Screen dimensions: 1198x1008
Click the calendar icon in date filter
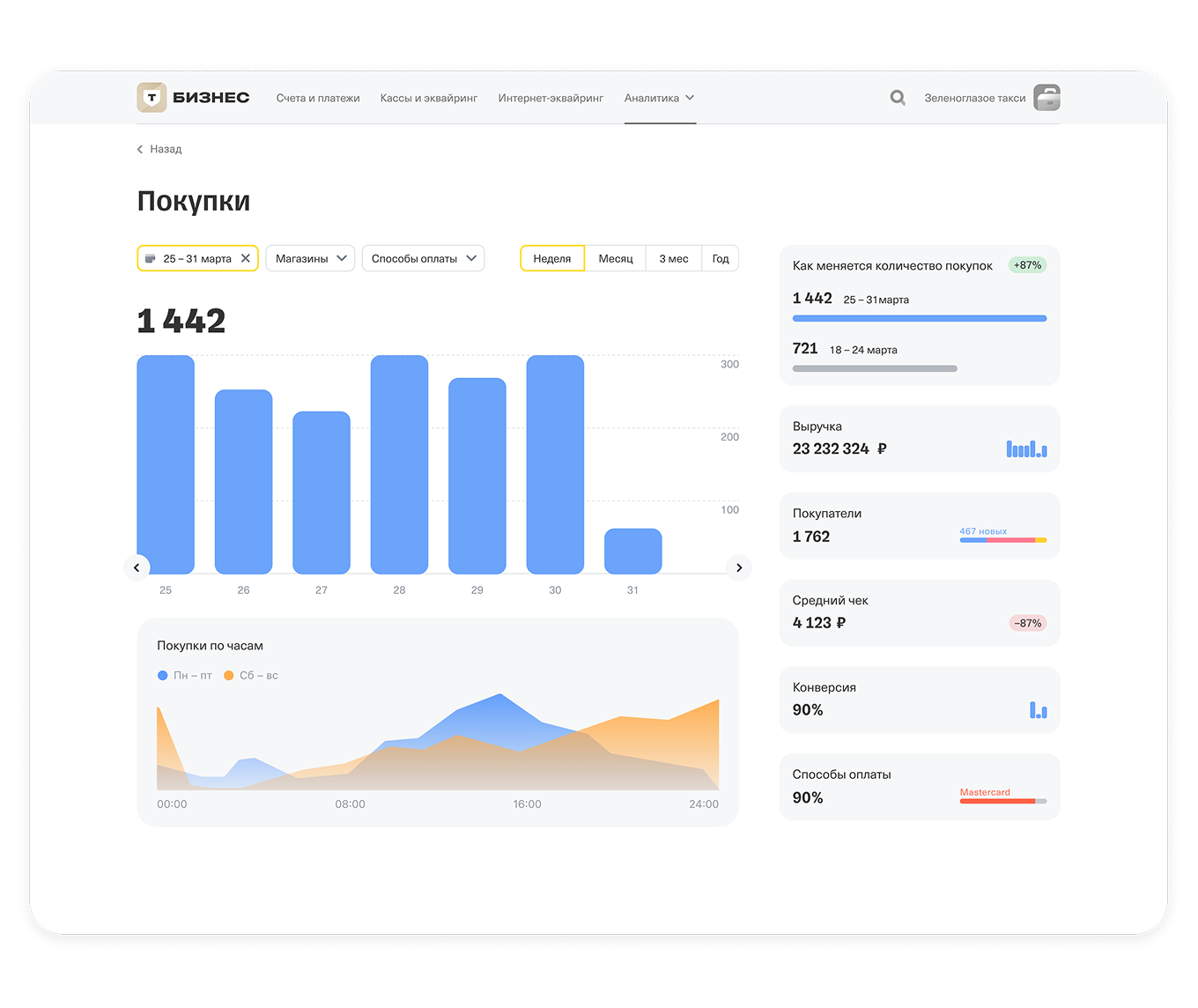[151, 258]
